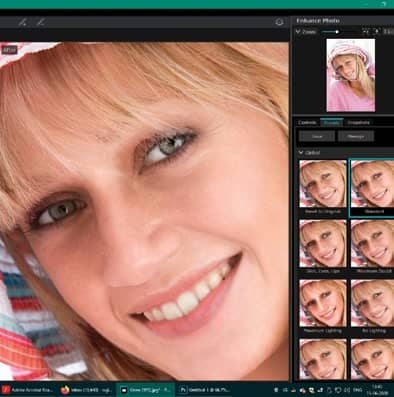Click the Save preset button
394x397 pixels.
pyautogui.click(x=317, y=136)
